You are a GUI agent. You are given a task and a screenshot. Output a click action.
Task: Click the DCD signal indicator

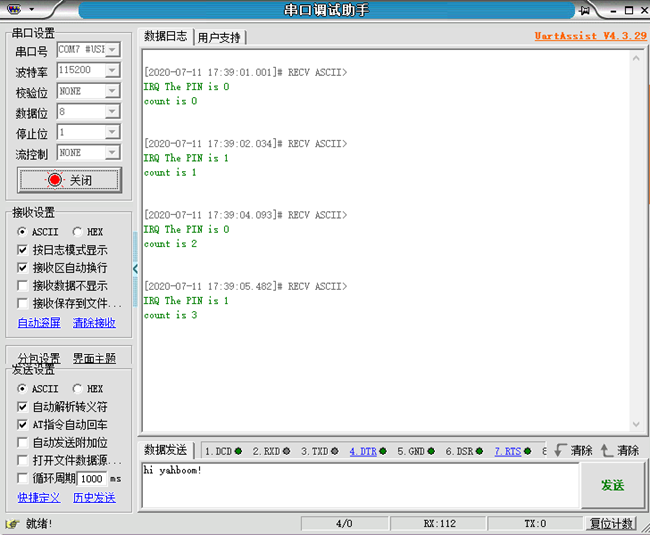click(238, 451)
